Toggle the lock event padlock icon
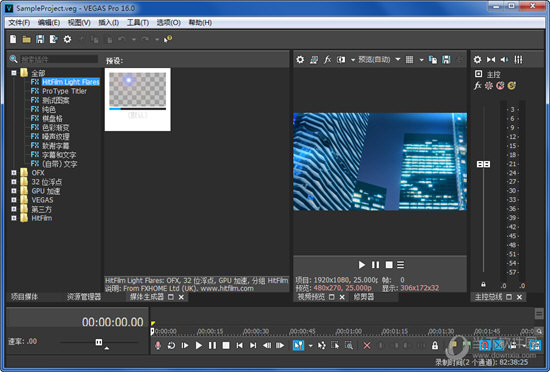The width and height of the screenshot is (550, 372). [435, 345]
